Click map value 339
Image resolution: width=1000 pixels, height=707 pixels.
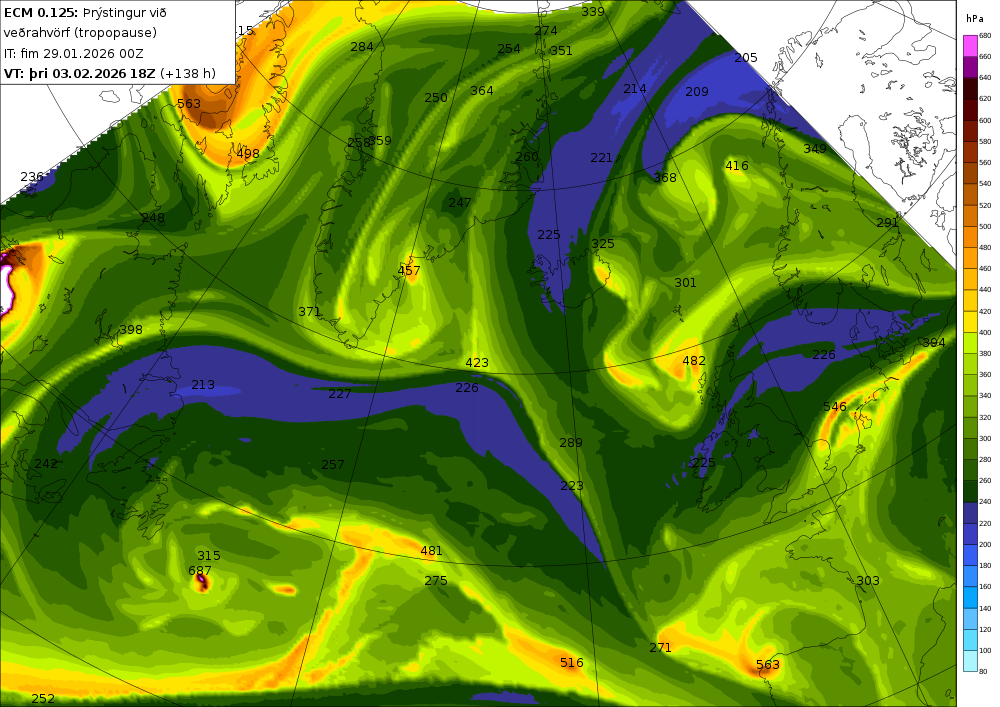click(x=592, y=11)
